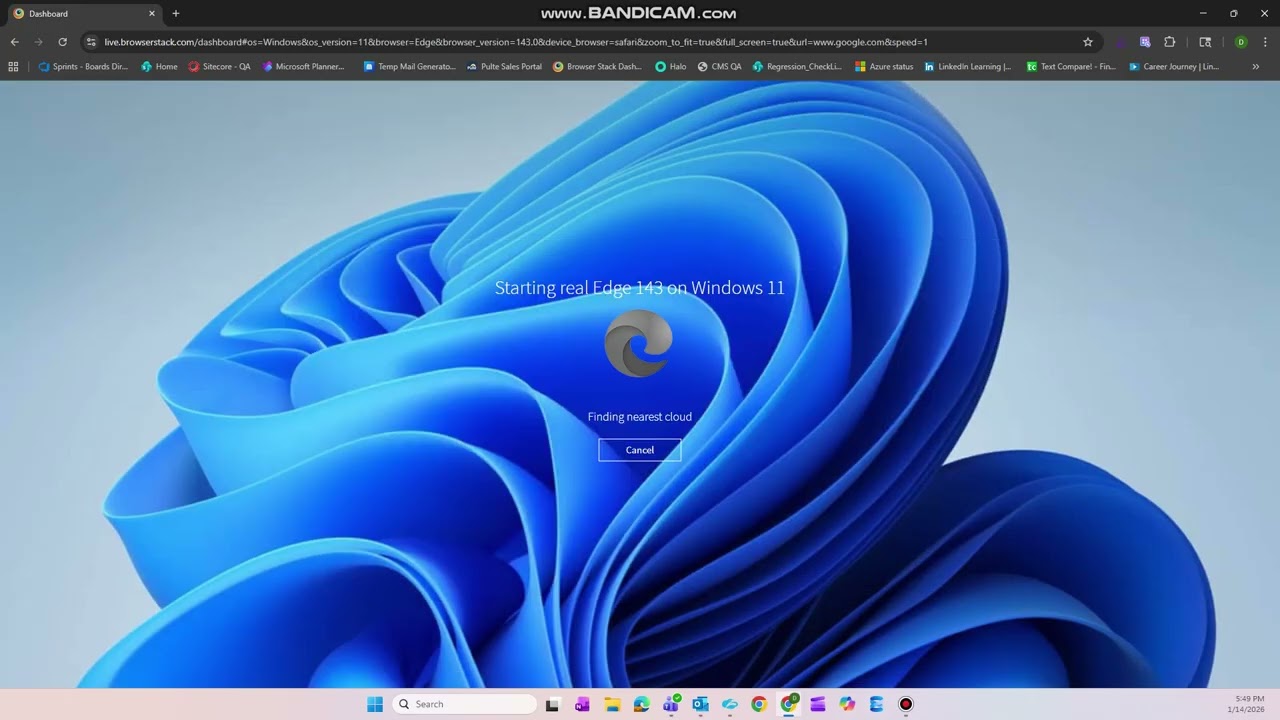Open Bandicam recorder icon on taskbar

pyautogui.click(x=906, y=704)
